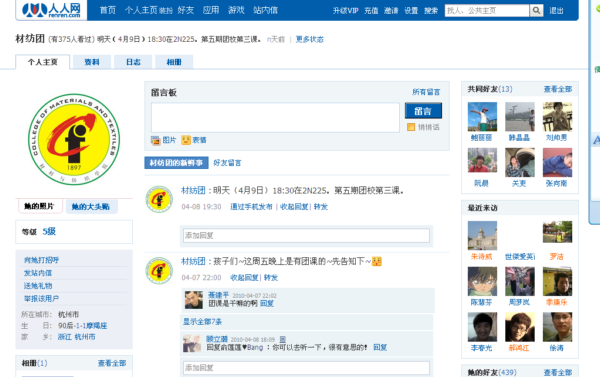This screenshot has width=600, height=377.
Task: Switch to 好友留言 feed tab
Action: (227, 163)
